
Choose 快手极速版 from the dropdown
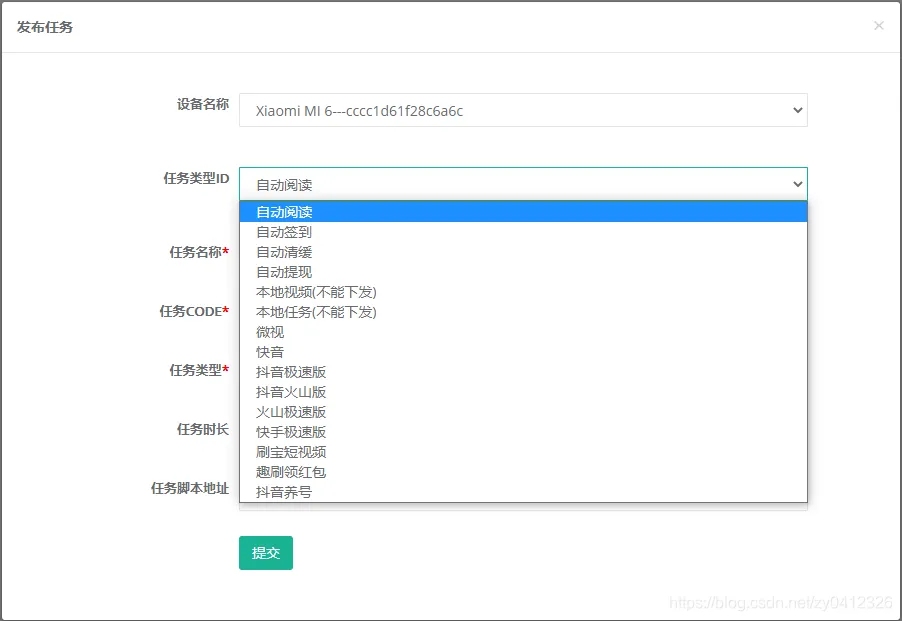pyautogui.click(x=523, y=432)
